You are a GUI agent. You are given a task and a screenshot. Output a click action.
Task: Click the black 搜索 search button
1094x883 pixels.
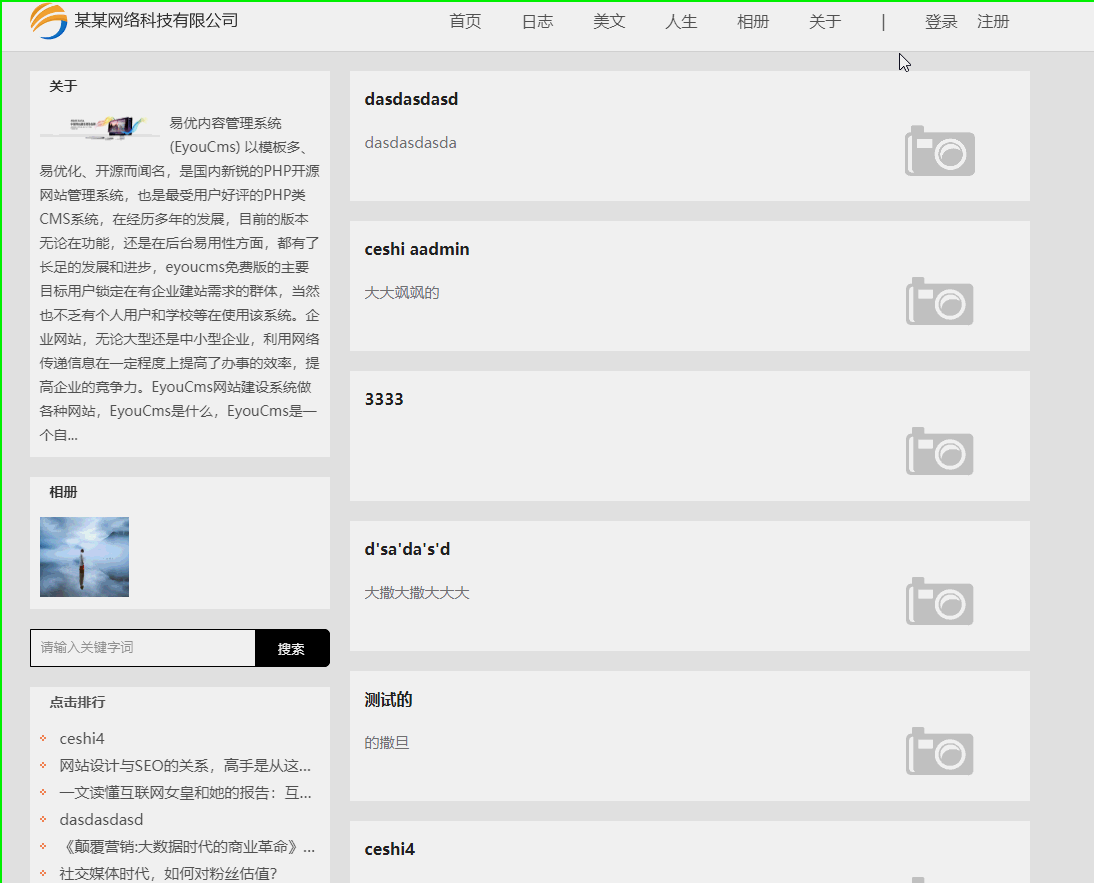[x=292, y=648]
